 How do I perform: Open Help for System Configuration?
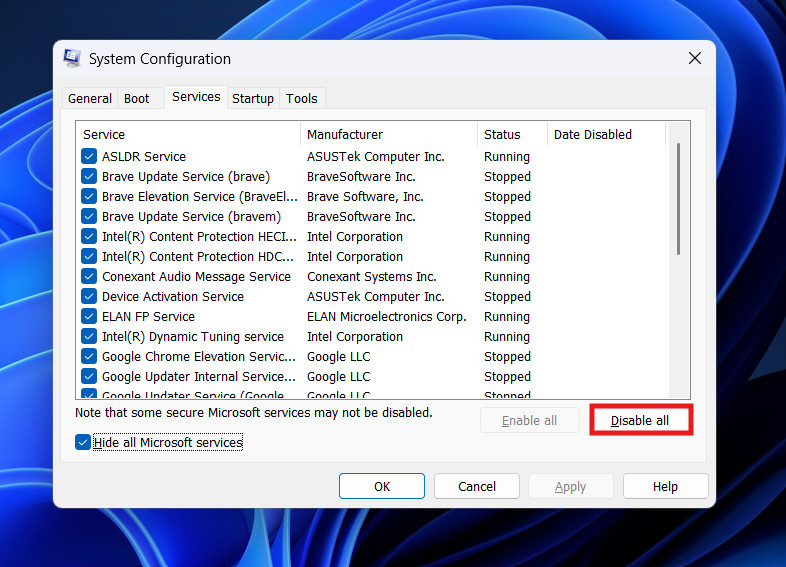coord(665,487)
